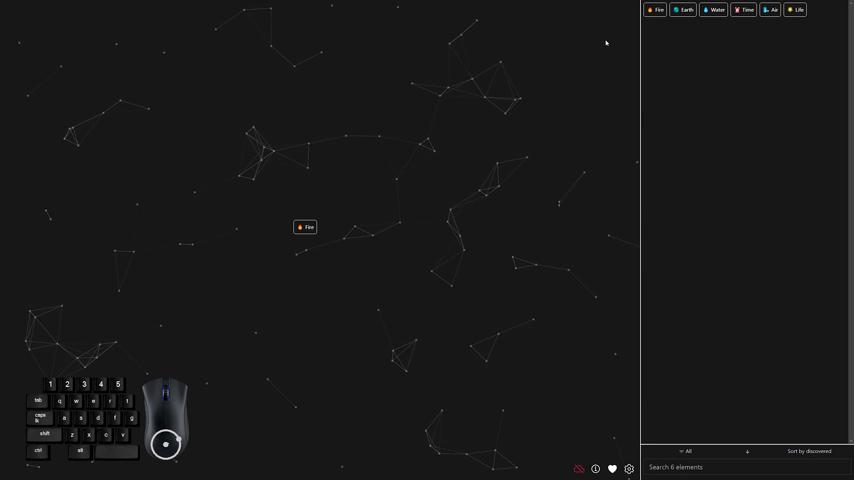
Task: Pick the Time element chip
Action: 743,10
